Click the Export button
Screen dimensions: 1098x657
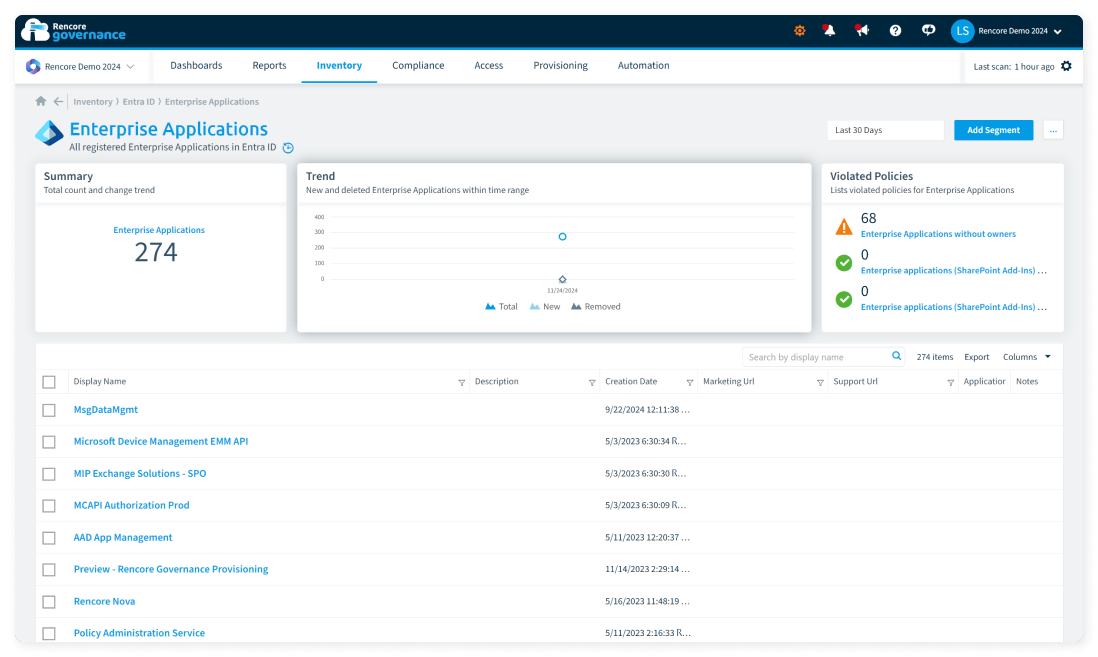coord(976,357)
